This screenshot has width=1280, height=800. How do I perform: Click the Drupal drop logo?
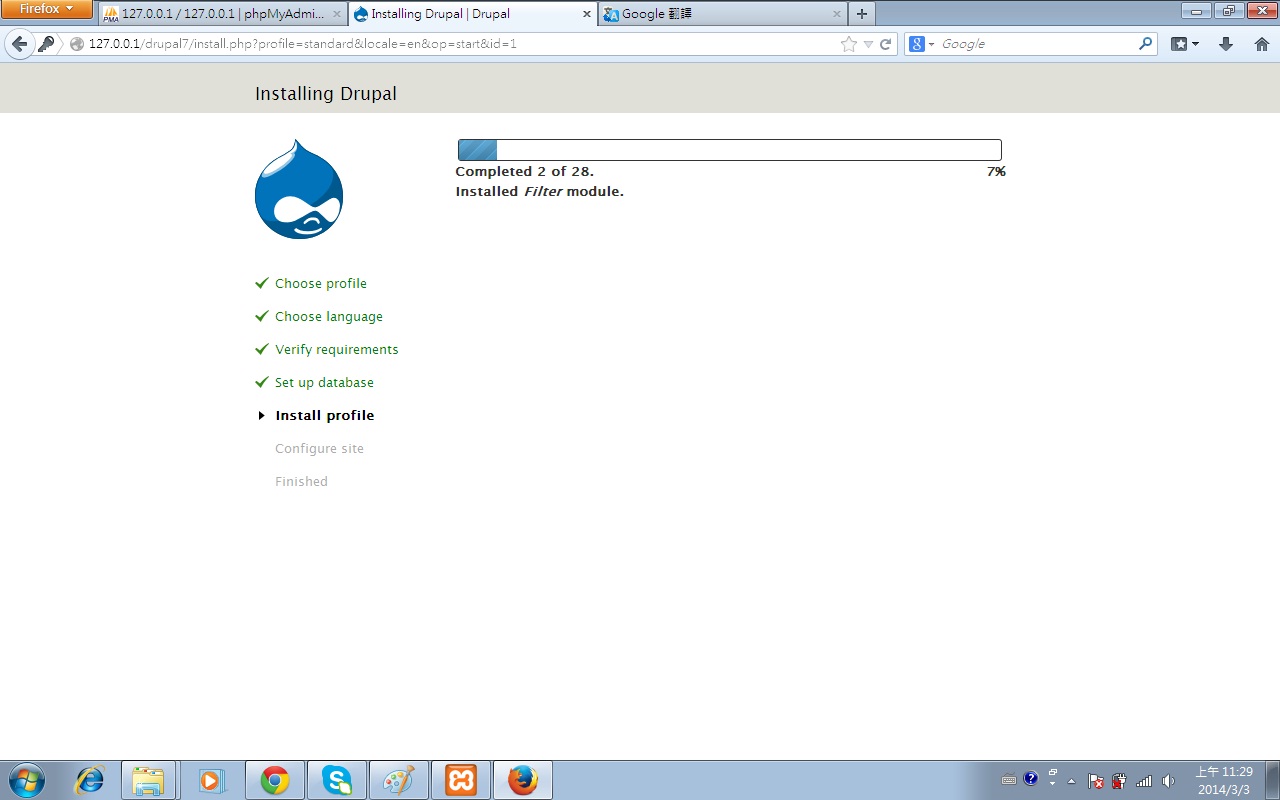tap(299, 189)
